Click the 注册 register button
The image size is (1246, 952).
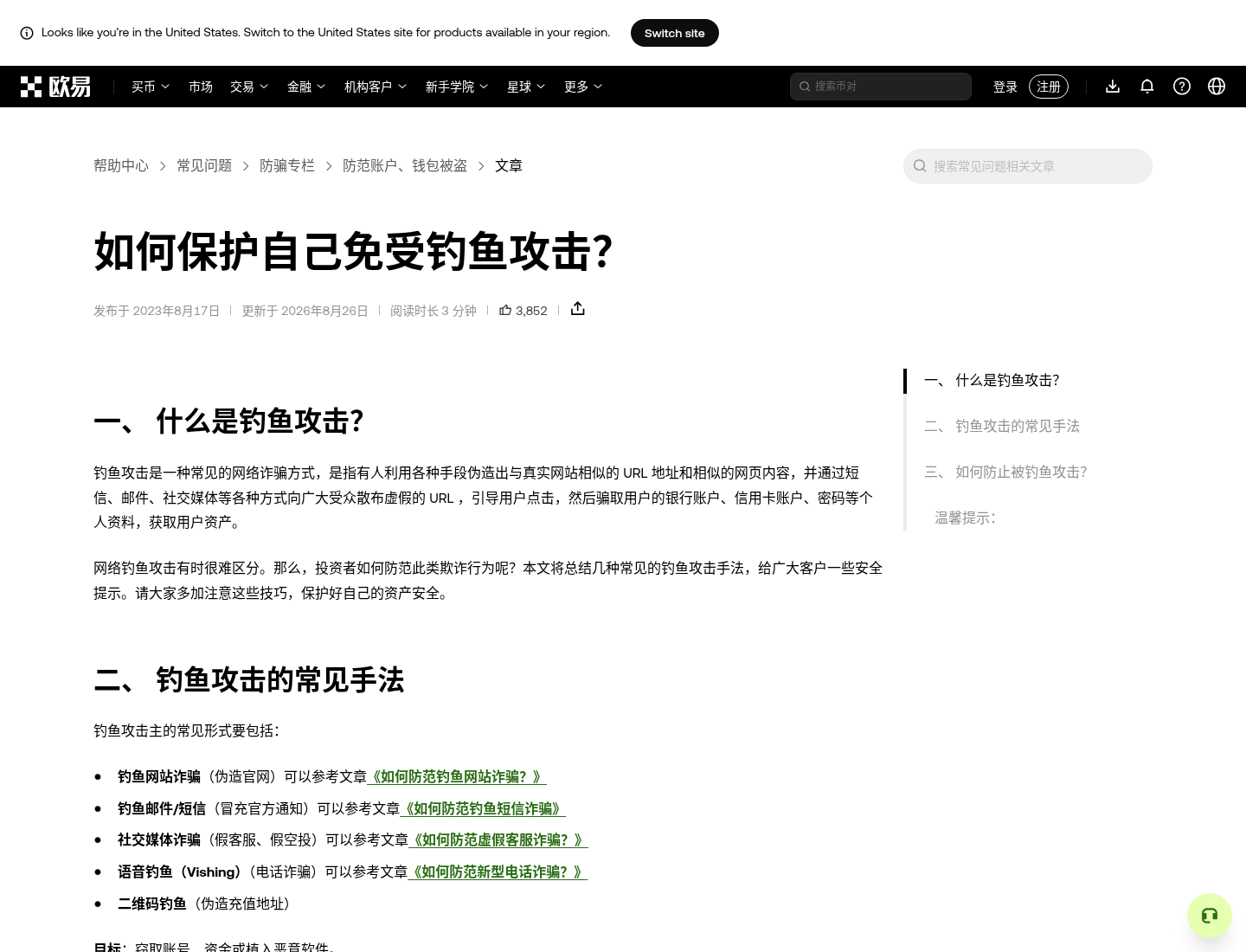pos(1049,87)
